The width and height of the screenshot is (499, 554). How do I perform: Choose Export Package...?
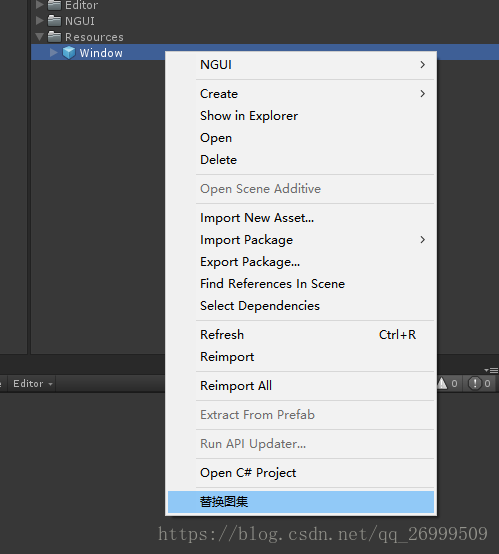click(x=301, y=262)
